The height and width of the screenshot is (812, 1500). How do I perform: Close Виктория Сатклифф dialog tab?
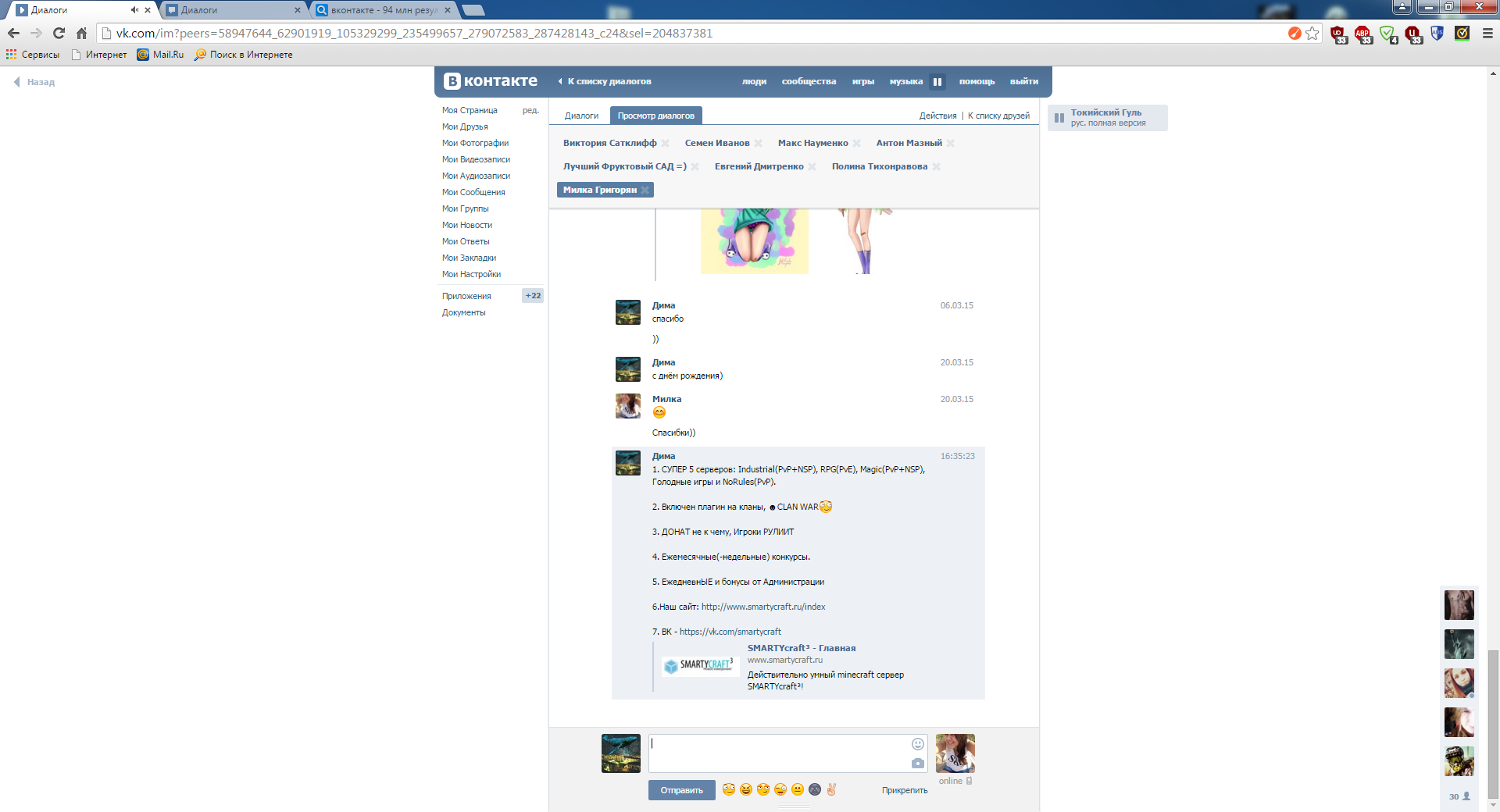point(665,143)
